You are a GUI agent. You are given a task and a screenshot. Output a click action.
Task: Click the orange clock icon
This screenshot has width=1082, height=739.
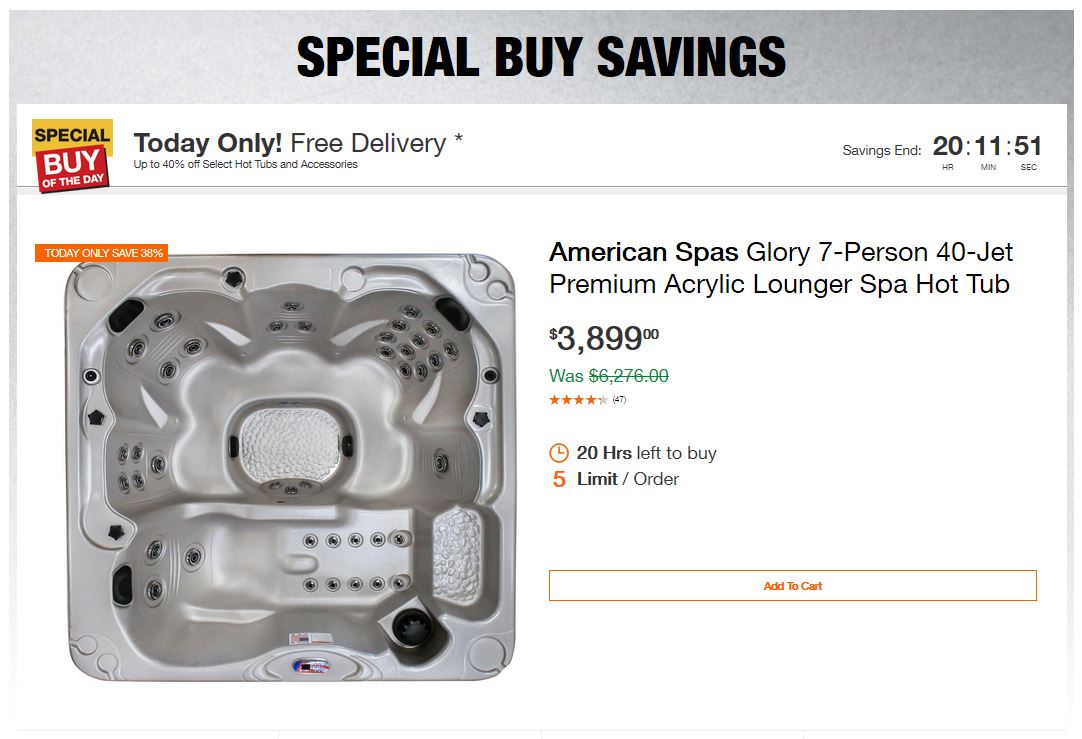[x=559, y=453]
